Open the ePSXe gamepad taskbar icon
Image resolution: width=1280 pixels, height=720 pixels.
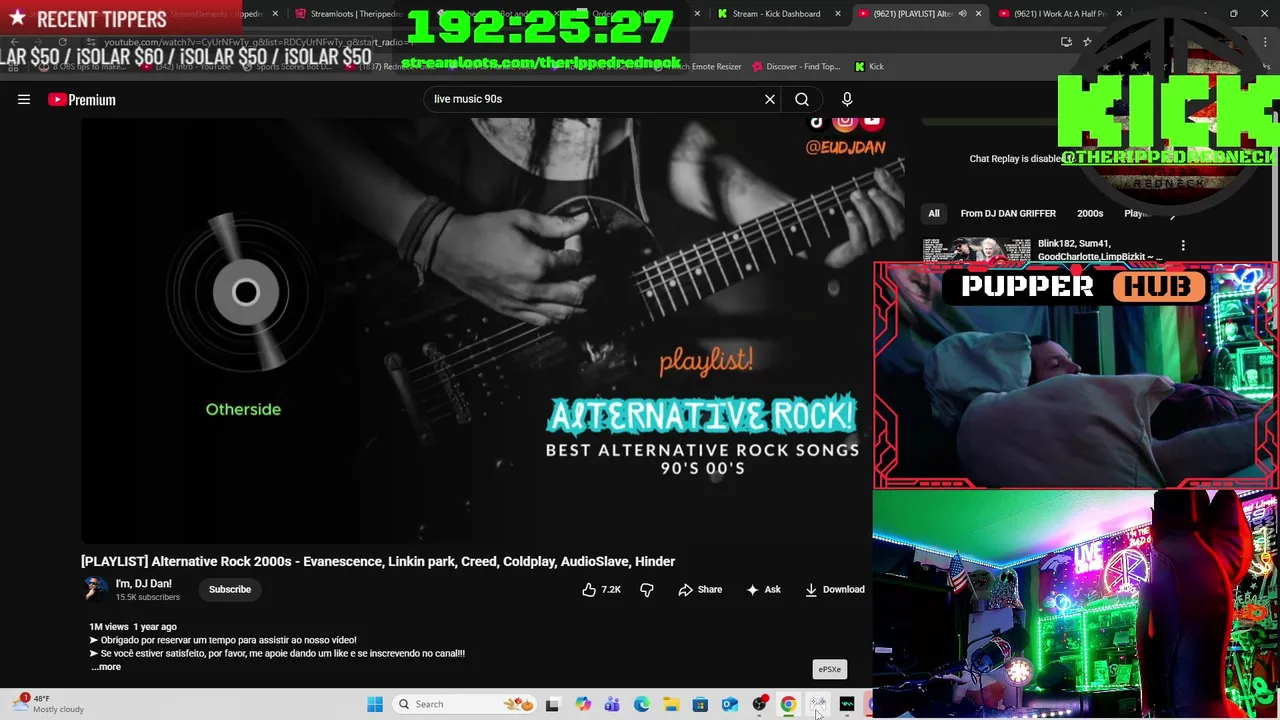818,704
